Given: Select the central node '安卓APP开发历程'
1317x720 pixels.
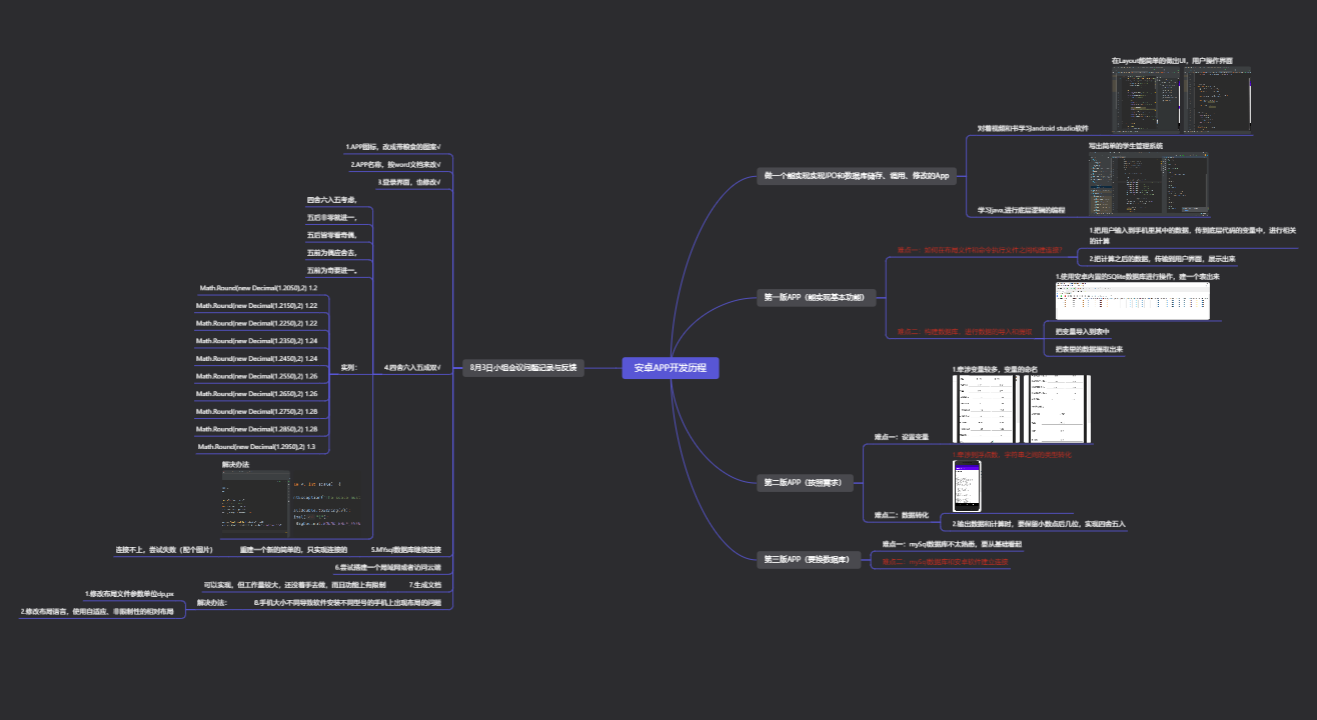Looking at the screenshot, I should point(670,368).
